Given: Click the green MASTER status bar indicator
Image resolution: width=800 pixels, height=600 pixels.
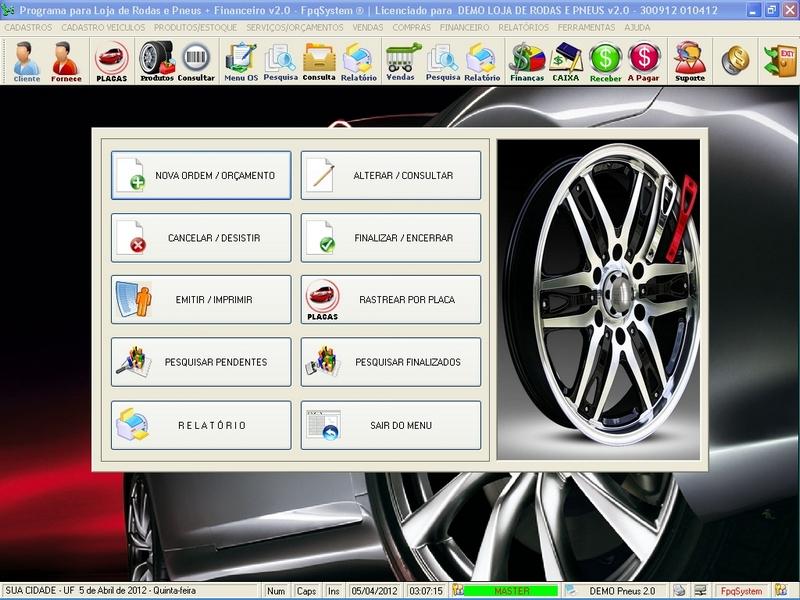Looking at the screenshot, I should (x=511, y=591).
